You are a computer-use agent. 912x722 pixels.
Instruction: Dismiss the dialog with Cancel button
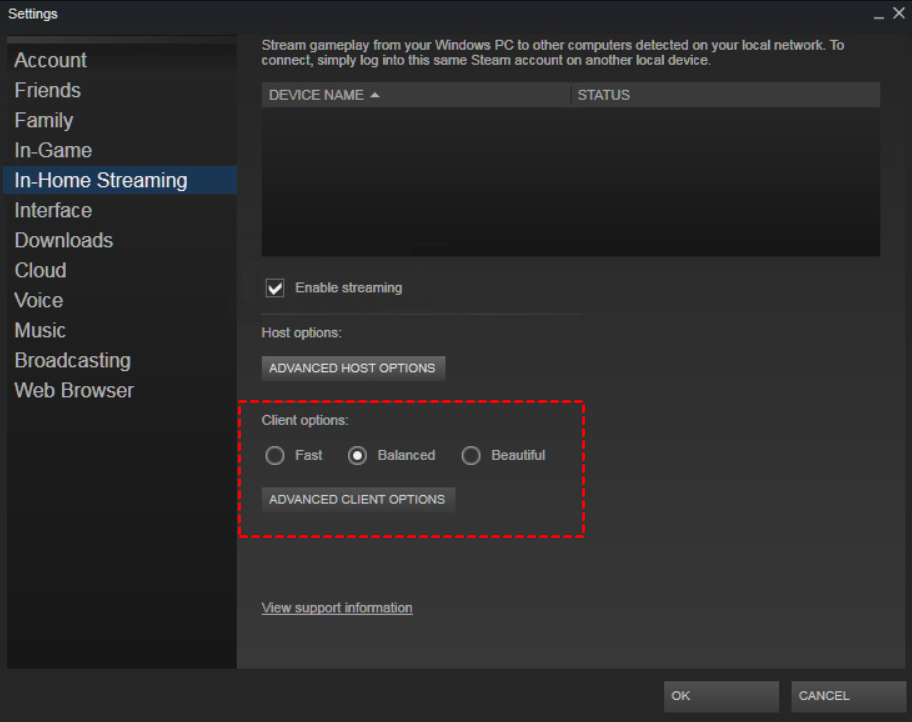848,696
